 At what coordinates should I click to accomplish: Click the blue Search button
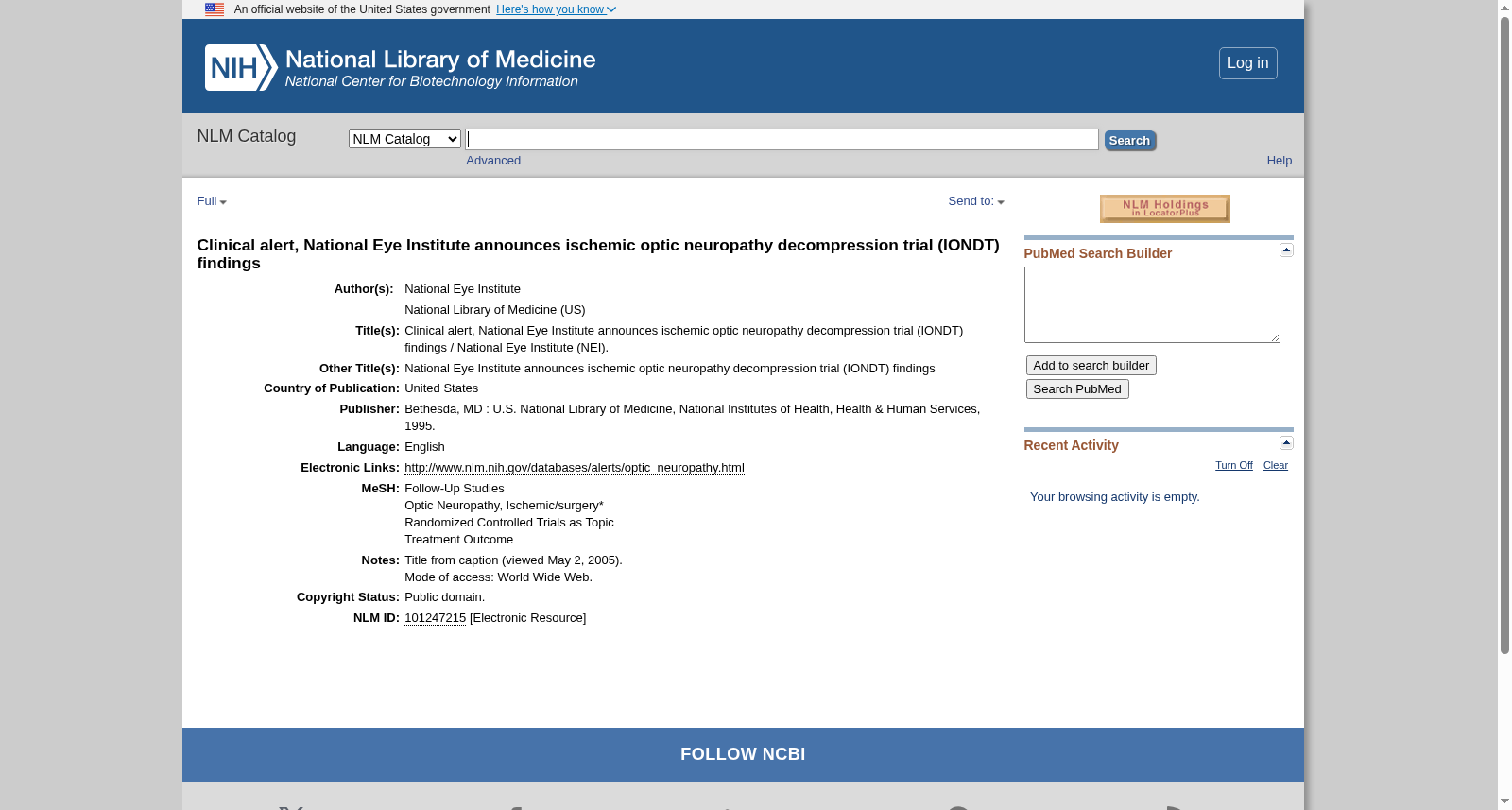(1129, 141)
